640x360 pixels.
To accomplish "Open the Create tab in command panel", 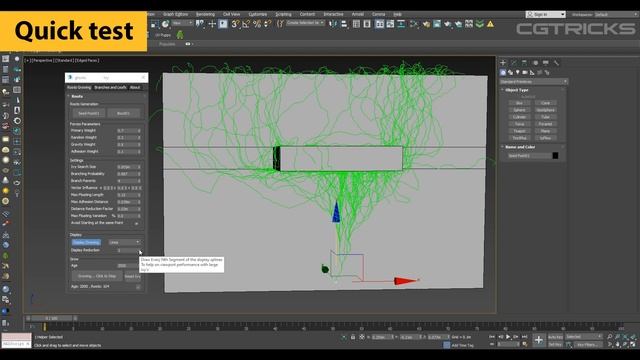I will pos(503,63).
